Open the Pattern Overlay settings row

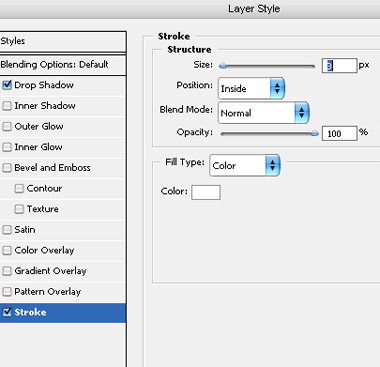[63, 292]
